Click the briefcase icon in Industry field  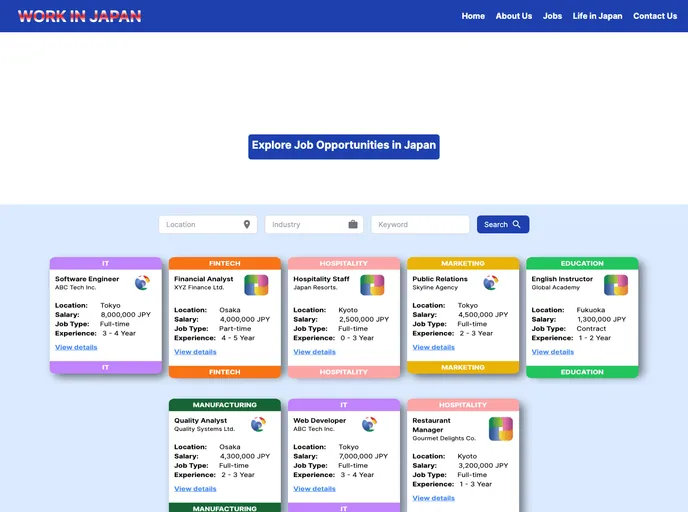(x=353, y=225)
